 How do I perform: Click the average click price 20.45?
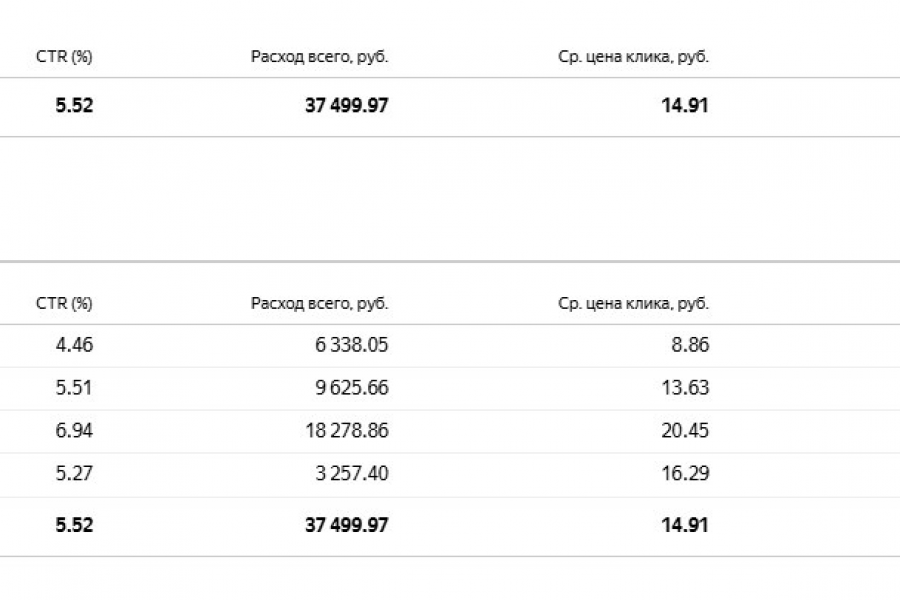pyautogui.click(x=685, y=431)
